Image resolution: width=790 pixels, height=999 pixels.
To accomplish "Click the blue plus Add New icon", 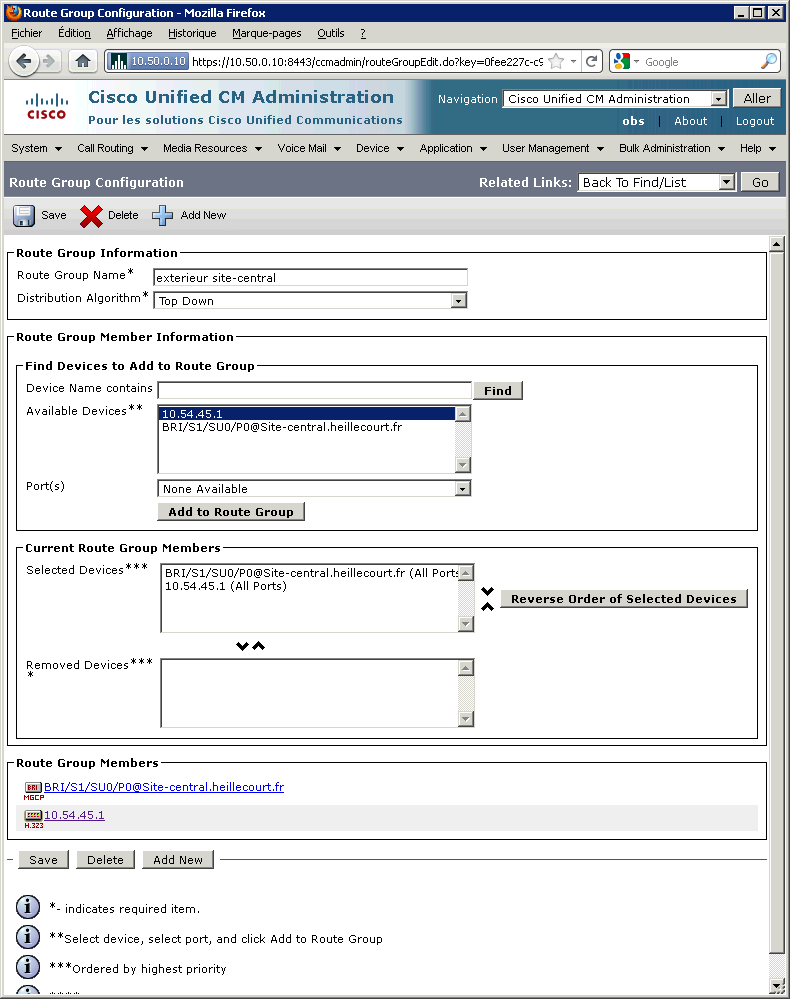I will tap(162, 215).
